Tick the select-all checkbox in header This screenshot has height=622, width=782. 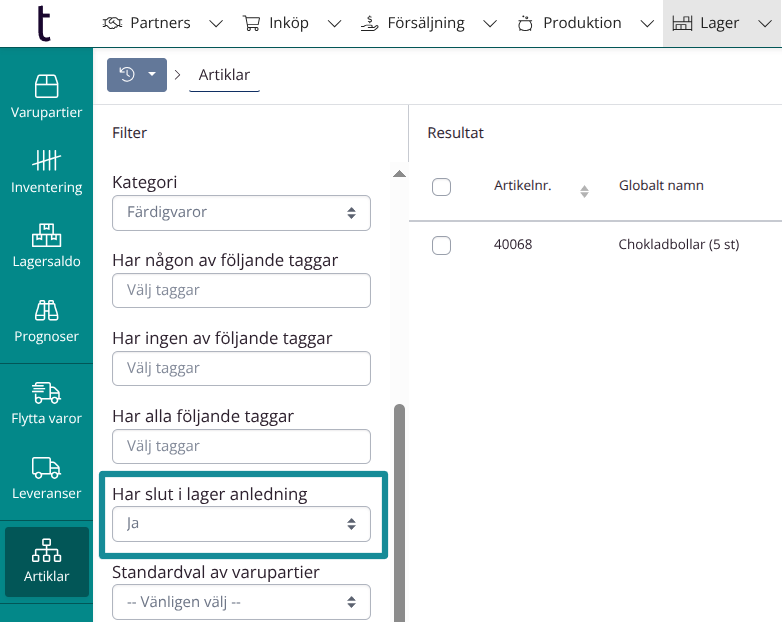[x=441, y=187]
